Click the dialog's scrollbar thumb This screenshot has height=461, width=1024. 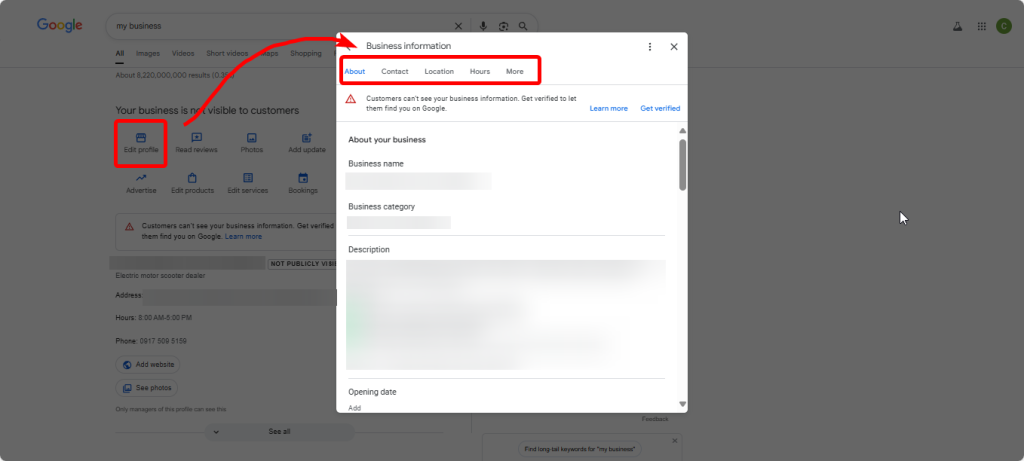click(682, 165)
